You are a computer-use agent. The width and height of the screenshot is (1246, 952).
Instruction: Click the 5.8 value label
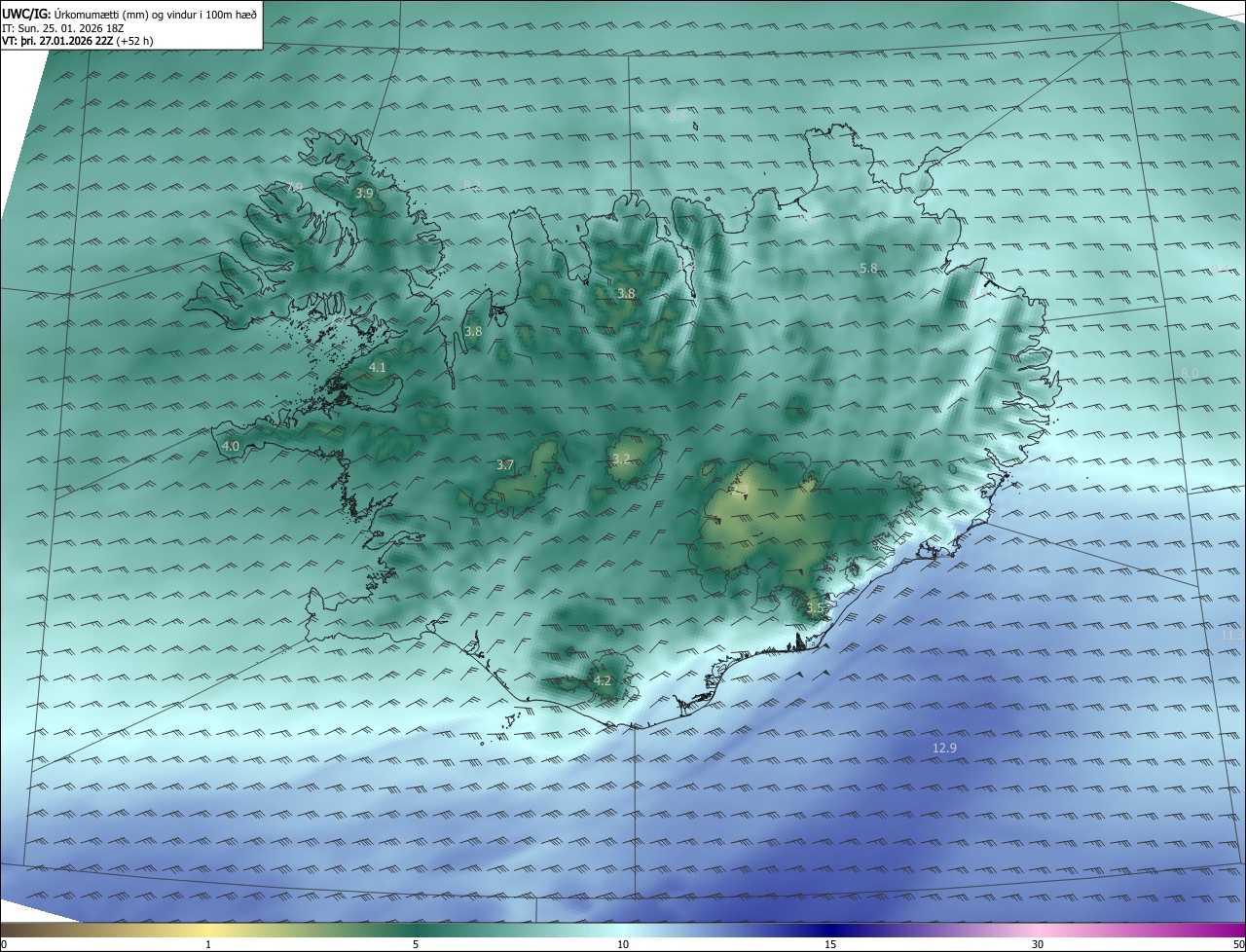(x=869, y=268)
